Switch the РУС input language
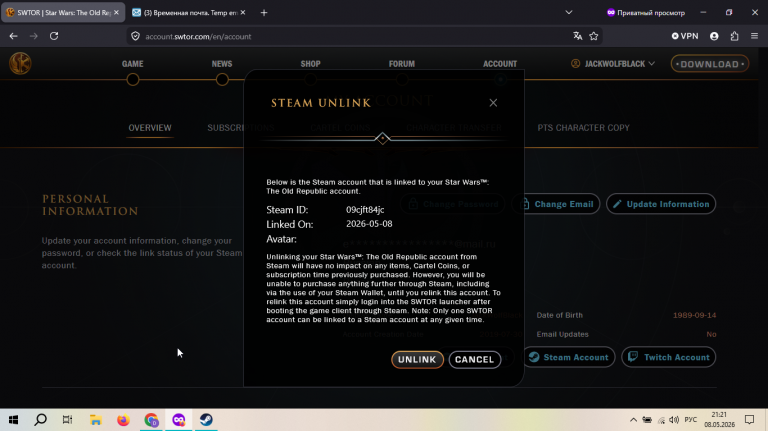The height and width of the screenshot is (431, 768). (691, 420)
